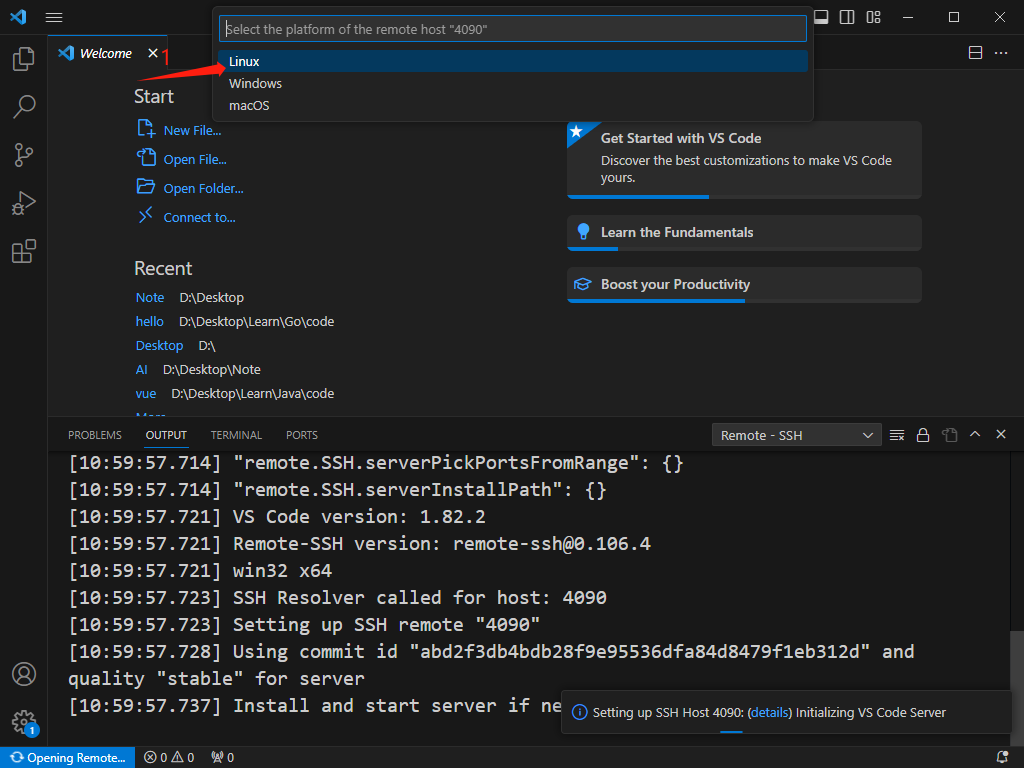This screenshot has height=768, width=1024.
Task: Select the Welcome editor tab
Action: point(107,53)
